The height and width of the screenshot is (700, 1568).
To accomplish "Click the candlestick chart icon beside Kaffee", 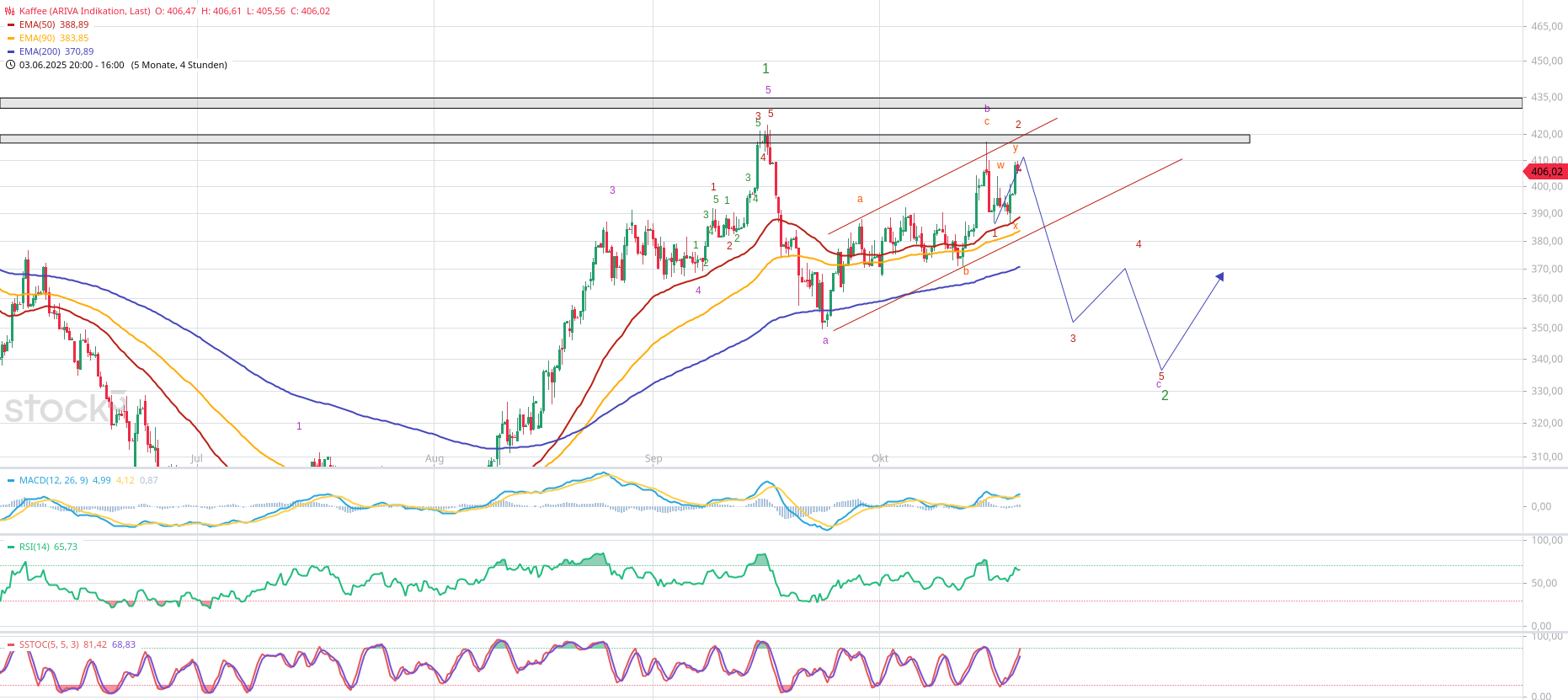I will [10, 11].
